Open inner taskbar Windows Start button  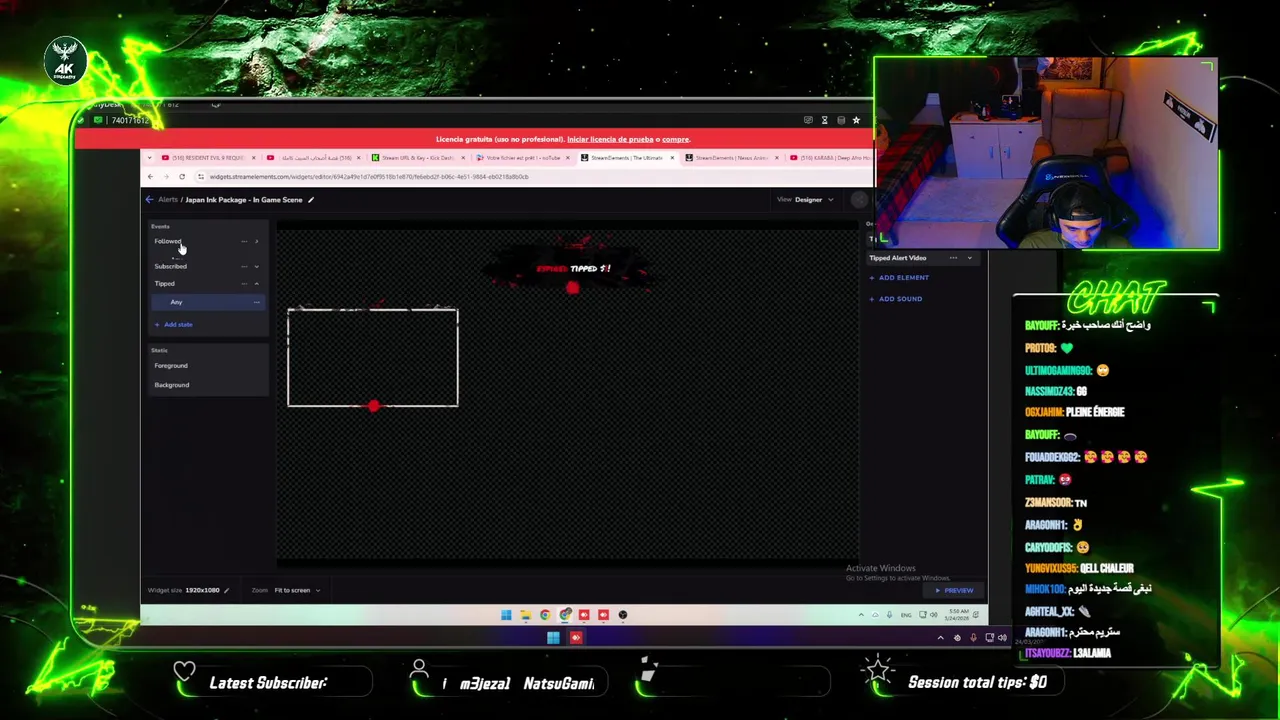[x=506, y=615]
